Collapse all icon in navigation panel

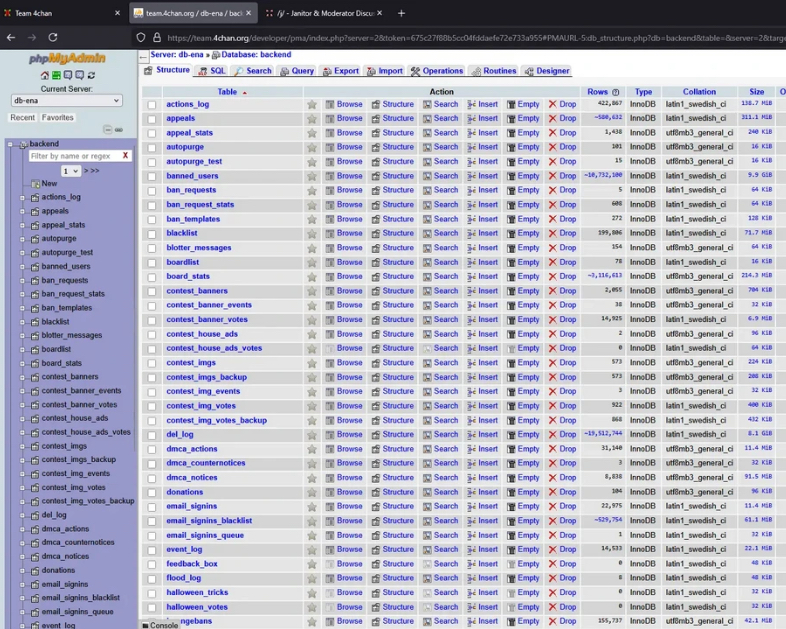108,130
